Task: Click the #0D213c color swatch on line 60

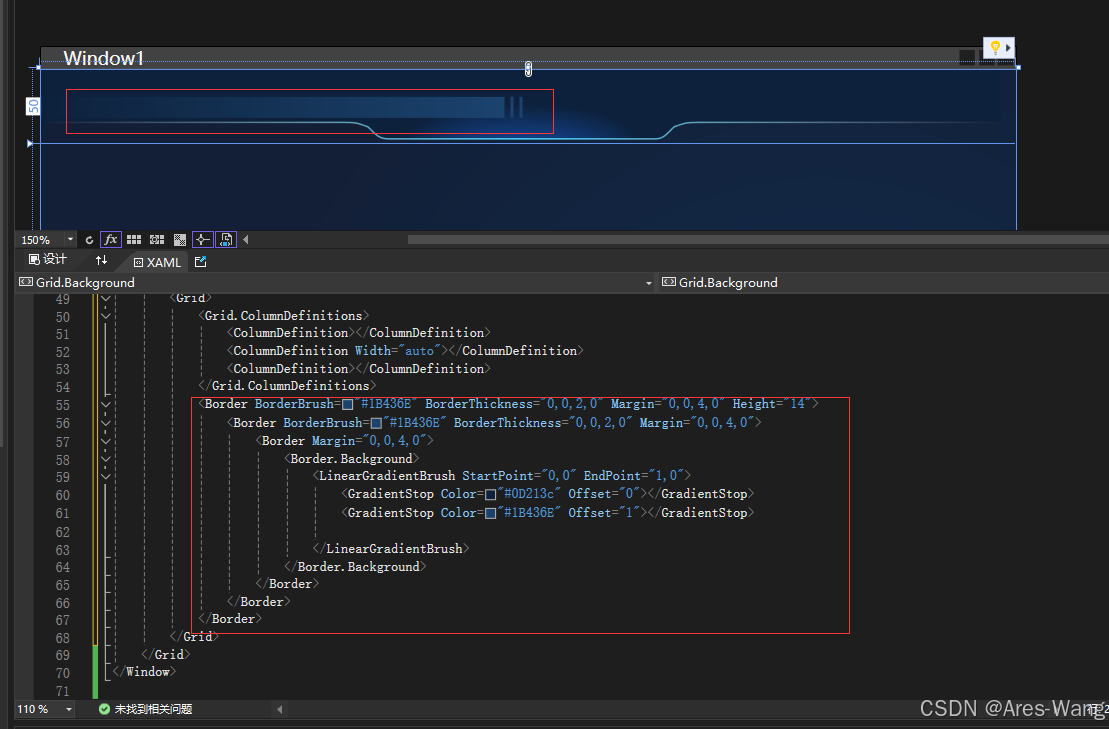Action: 490,495
